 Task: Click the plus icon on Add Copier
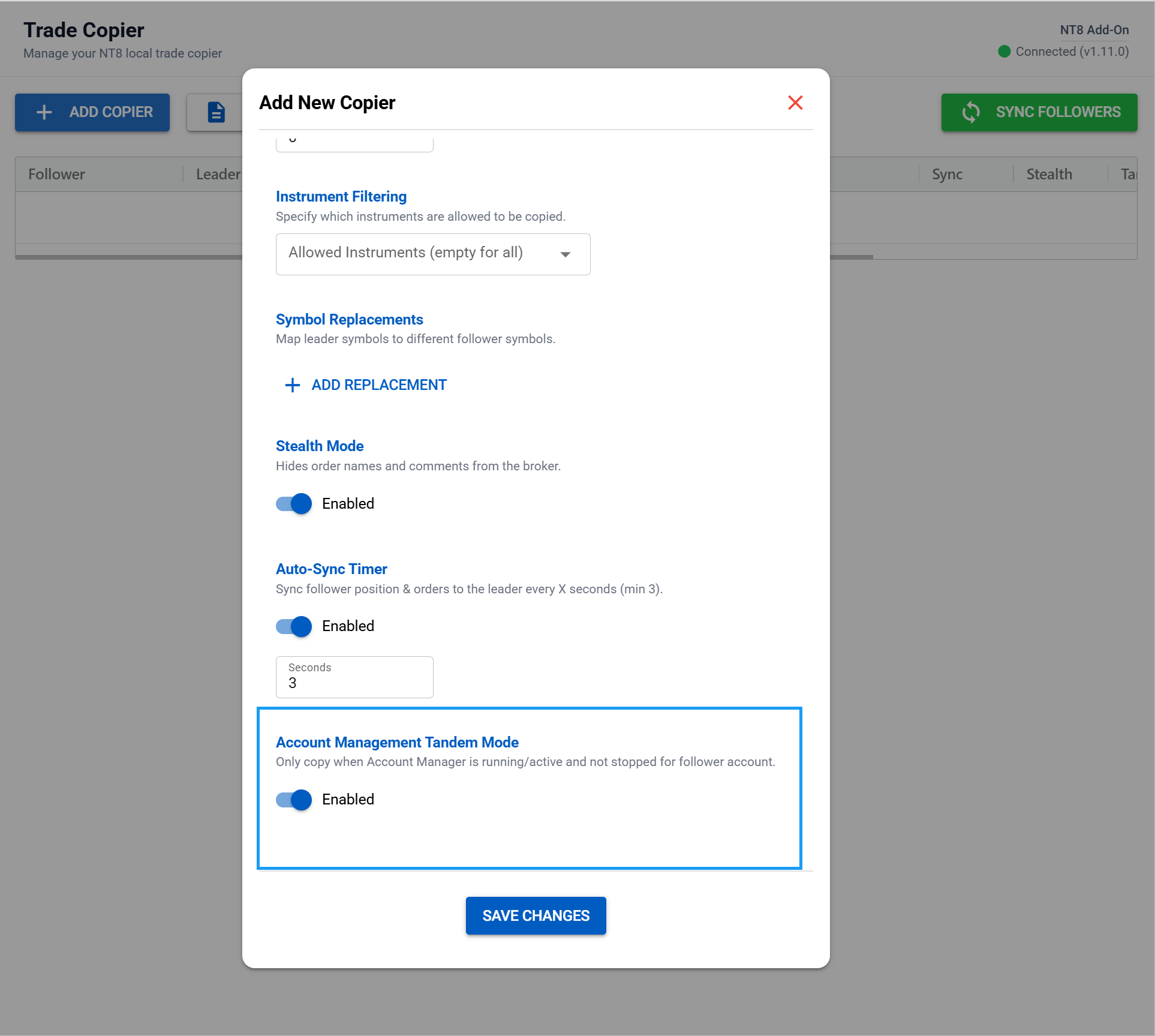click(x=44, y=112)
